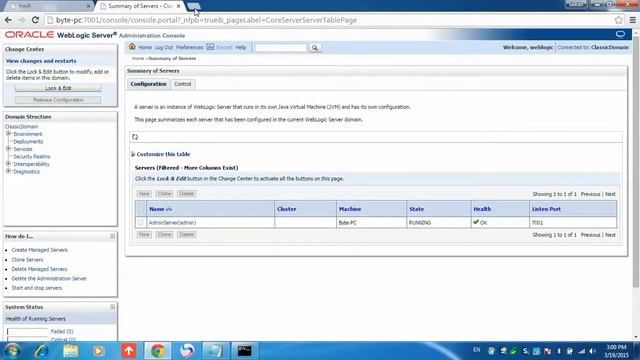640x360 pixels.
Task: Expand the Interoperability tree node
Action: [8, 164]
